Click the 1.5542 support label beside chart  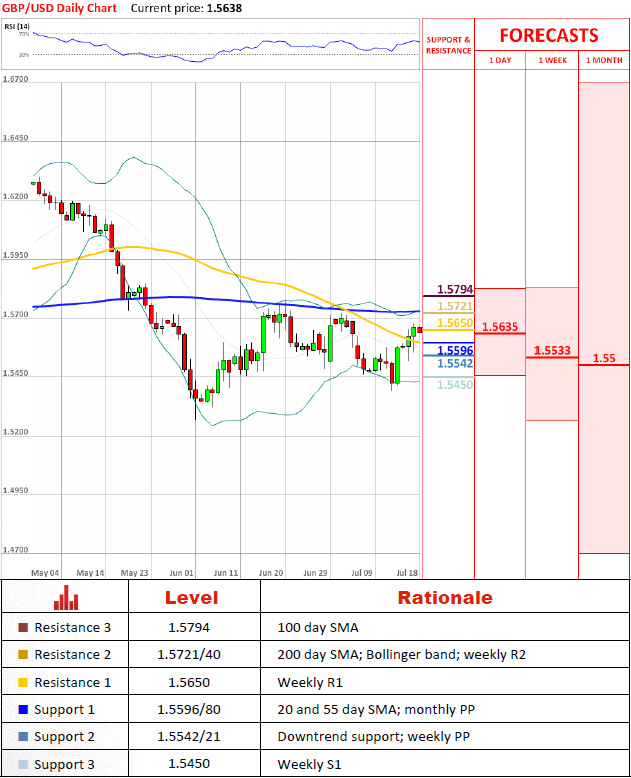pyautogui.click(x=455, y=363)
